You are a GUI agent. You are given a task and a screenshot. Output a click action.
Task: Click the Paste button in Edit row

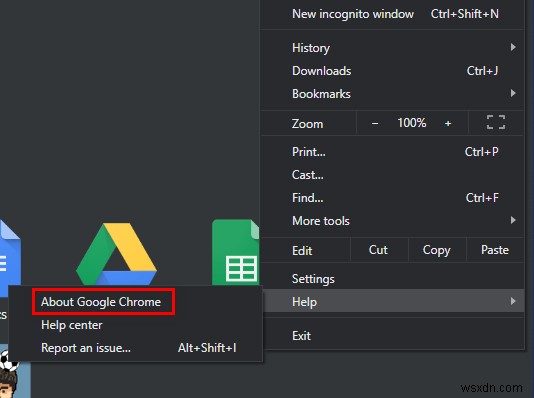coord(495,250)
